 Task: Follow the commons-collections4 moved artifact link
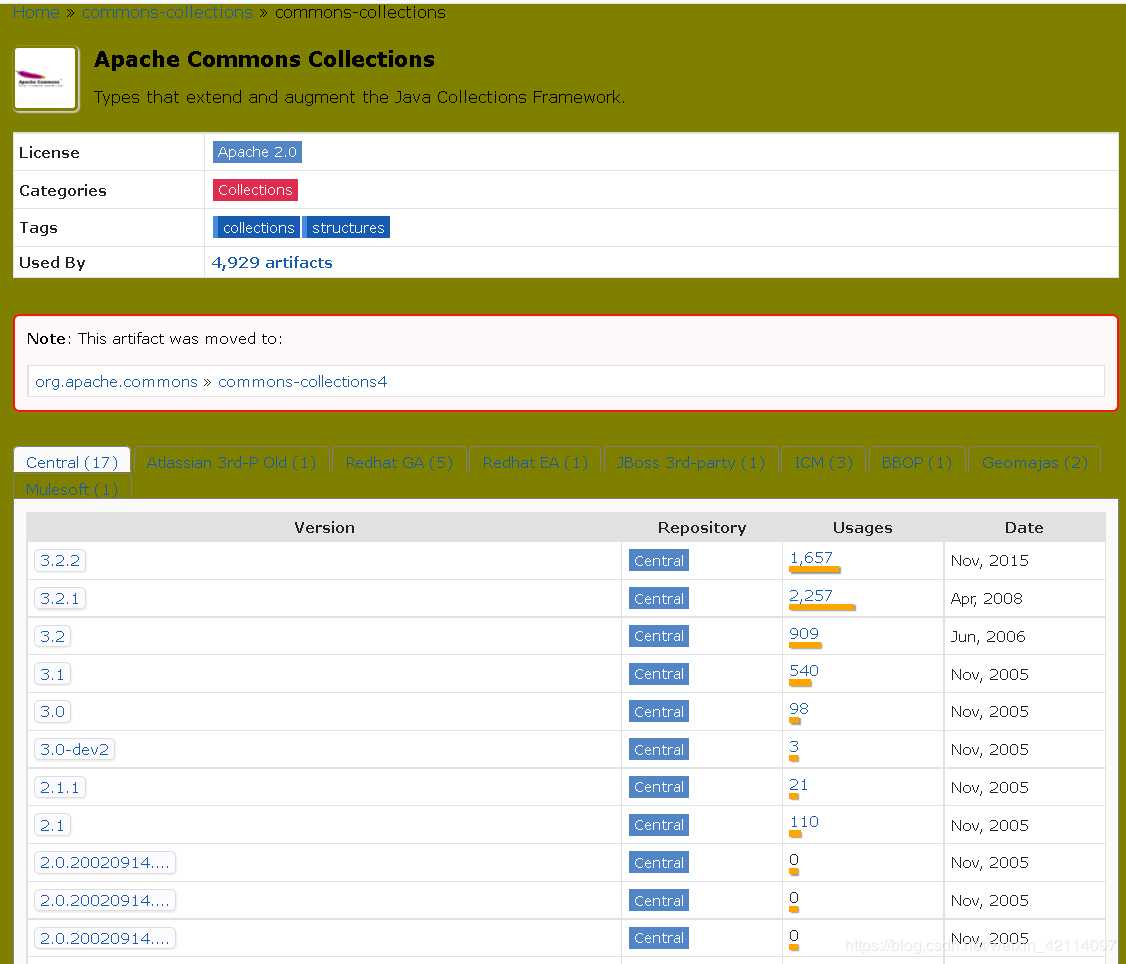click(302, 381)
